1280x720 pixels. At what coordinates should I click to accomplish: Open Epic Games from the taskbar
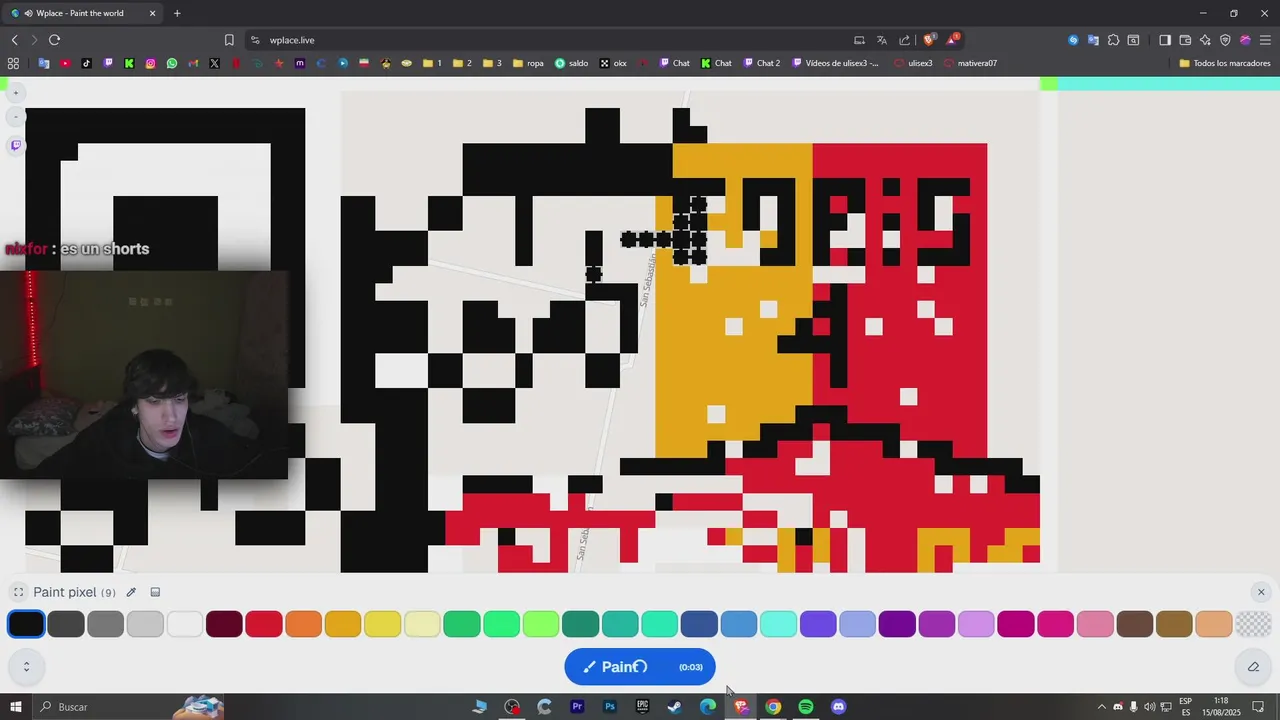click(642, 707)
